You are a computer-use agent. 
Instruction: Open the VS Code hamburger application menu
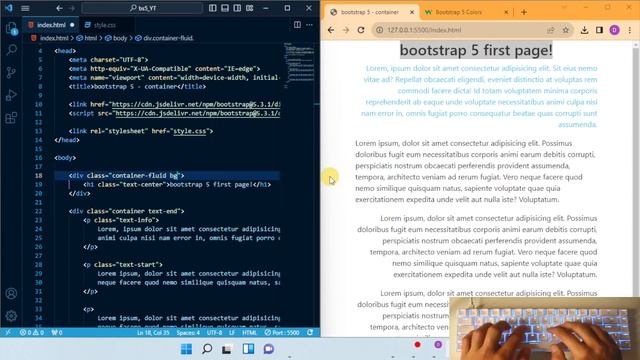point(25,8)
